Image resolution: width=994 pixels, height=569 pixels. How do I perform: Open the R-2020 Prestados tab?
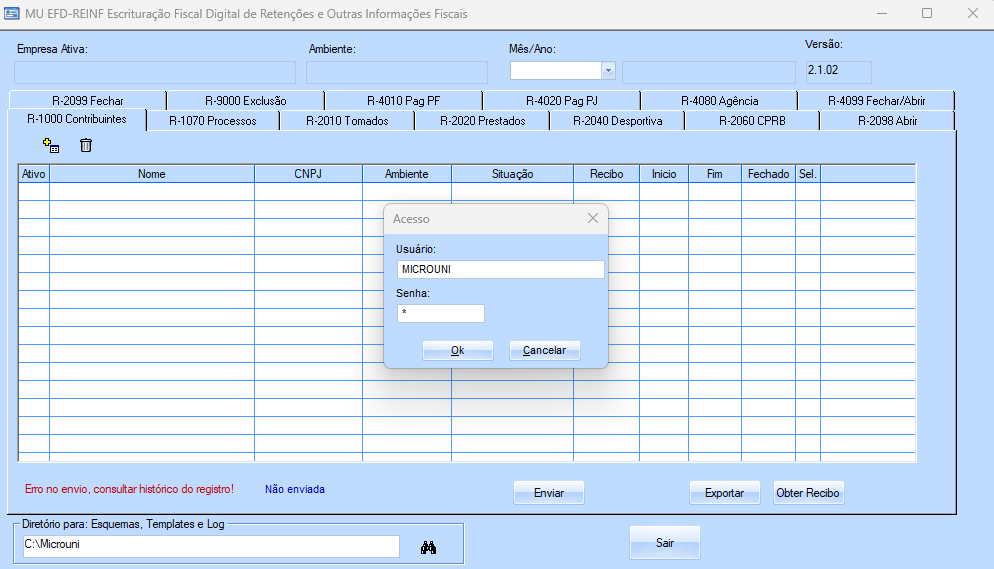[482, 121]
